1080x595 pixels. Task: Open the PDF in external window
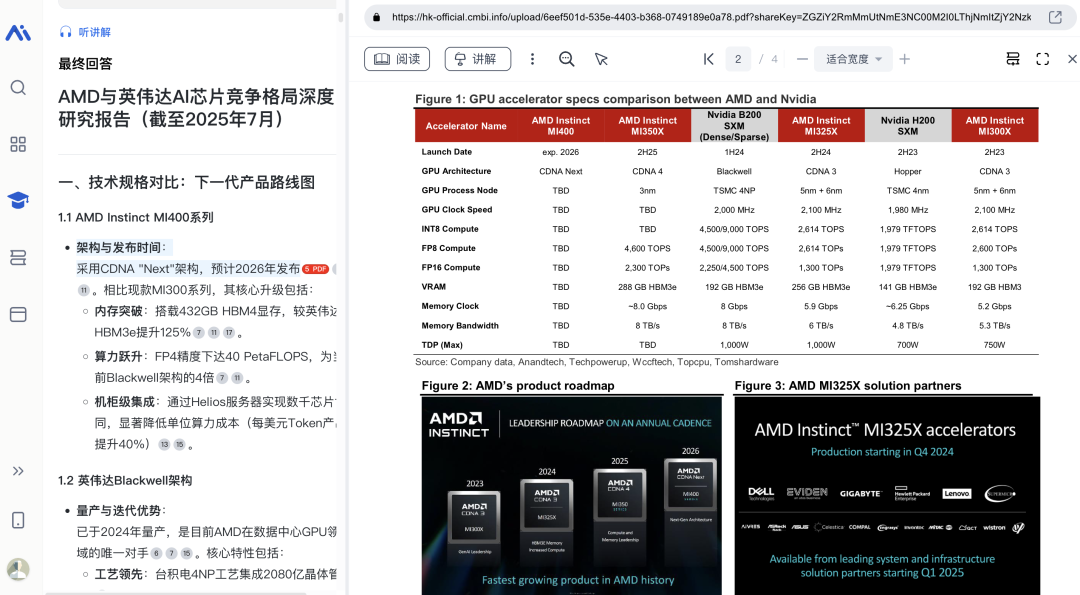[x=1055, y=17]
